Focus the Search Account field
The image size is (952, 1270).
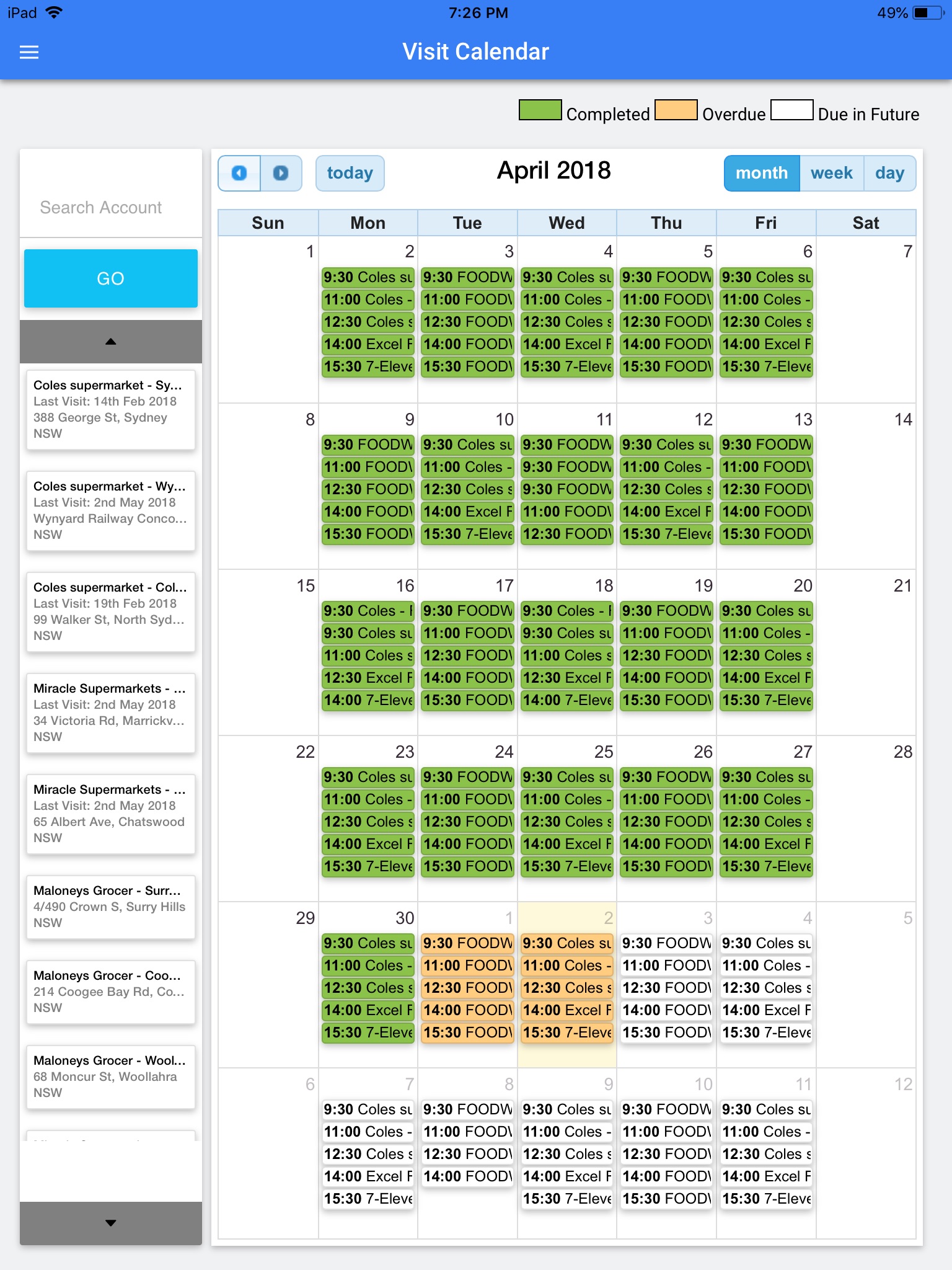coord(111,207)
